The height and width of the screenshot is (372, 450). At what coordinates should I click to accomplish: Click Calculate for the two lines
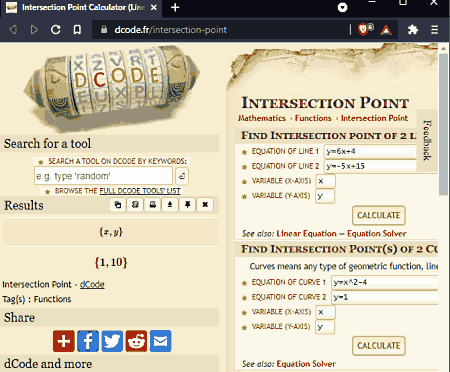pyautogui.click(x=379, y=215)
